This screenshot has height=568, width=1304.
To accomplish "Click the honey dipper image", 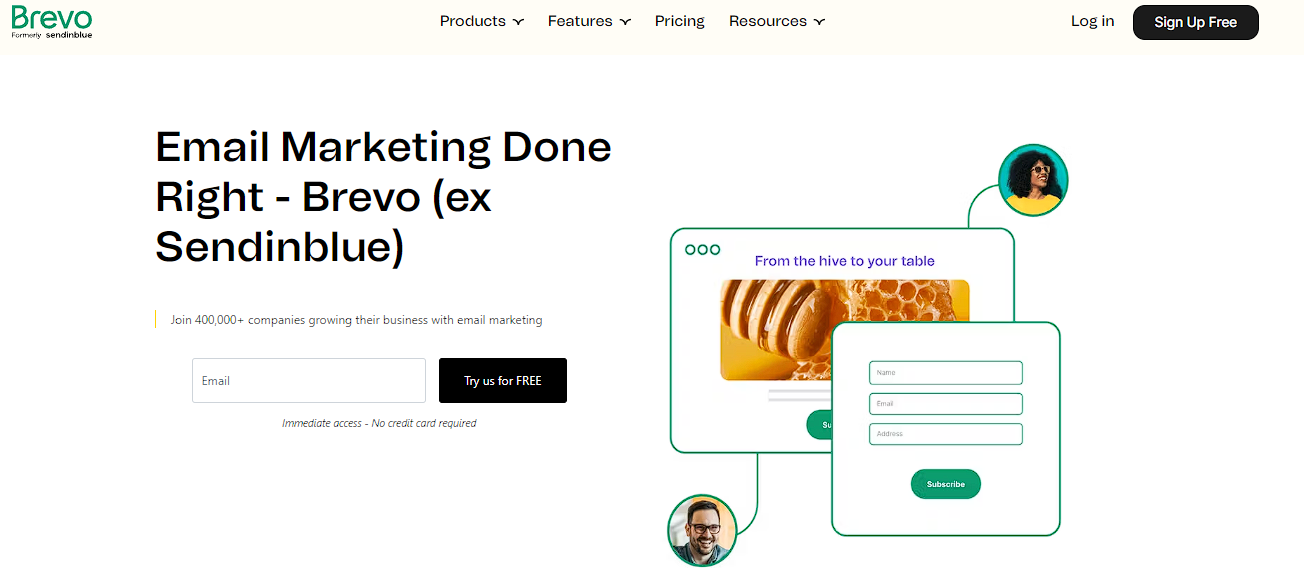I will point(844,330).
